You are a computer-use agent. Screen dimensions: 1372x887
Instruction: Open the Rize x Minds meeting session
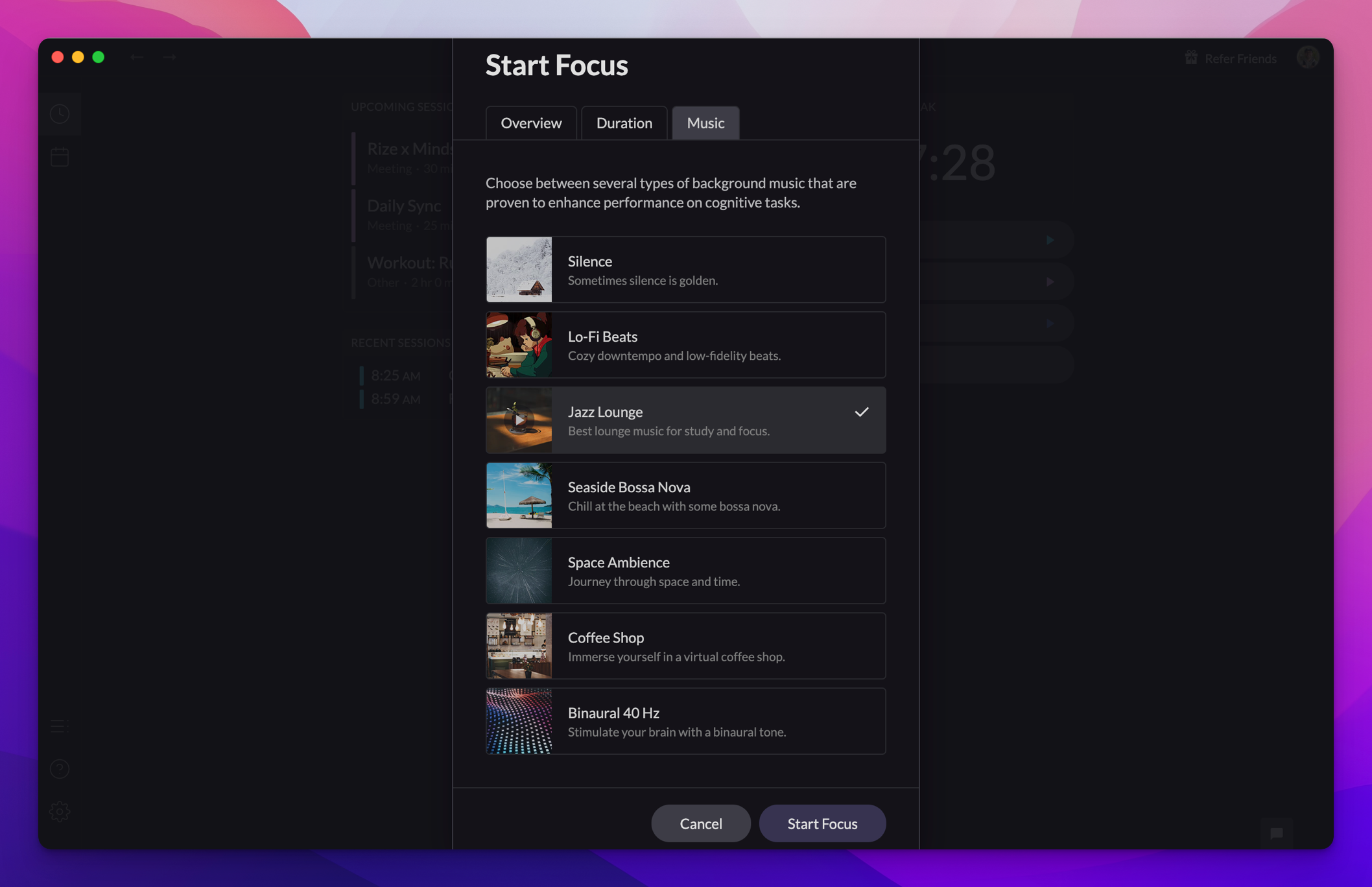pos(402,158)
